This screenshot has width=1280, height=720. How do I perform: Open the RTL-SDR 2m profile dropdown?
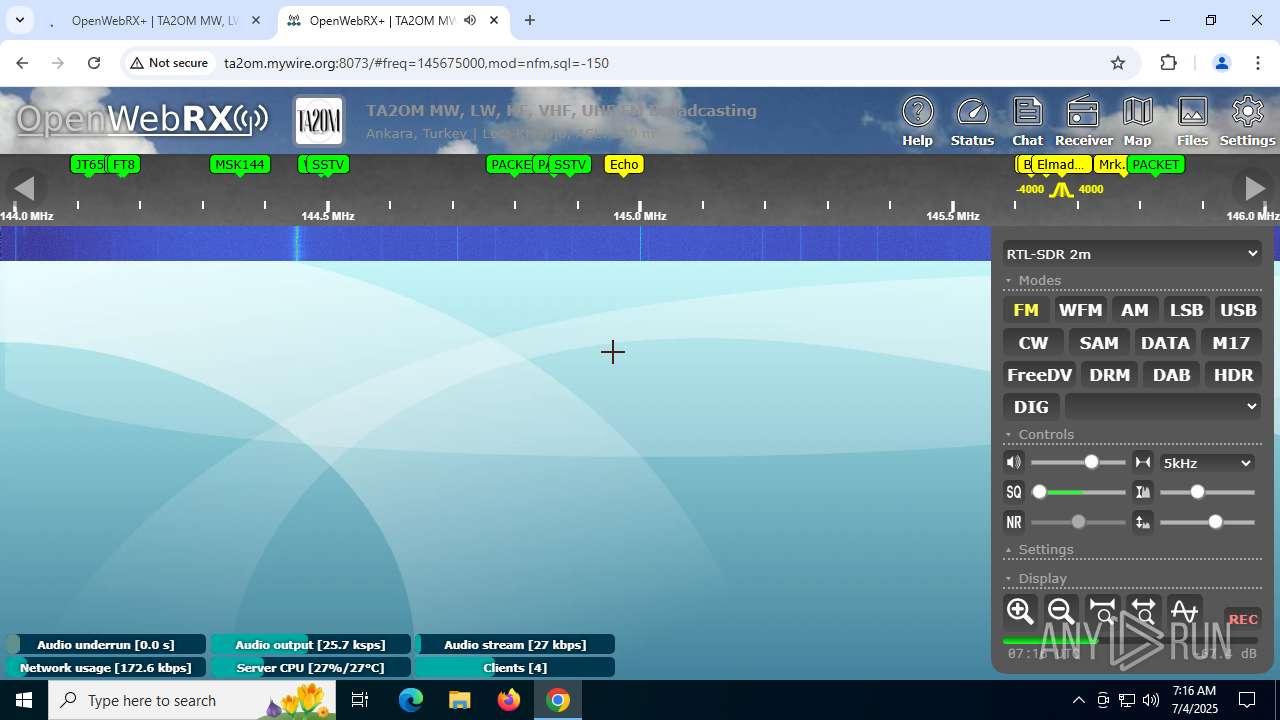tap(1132, 254)
